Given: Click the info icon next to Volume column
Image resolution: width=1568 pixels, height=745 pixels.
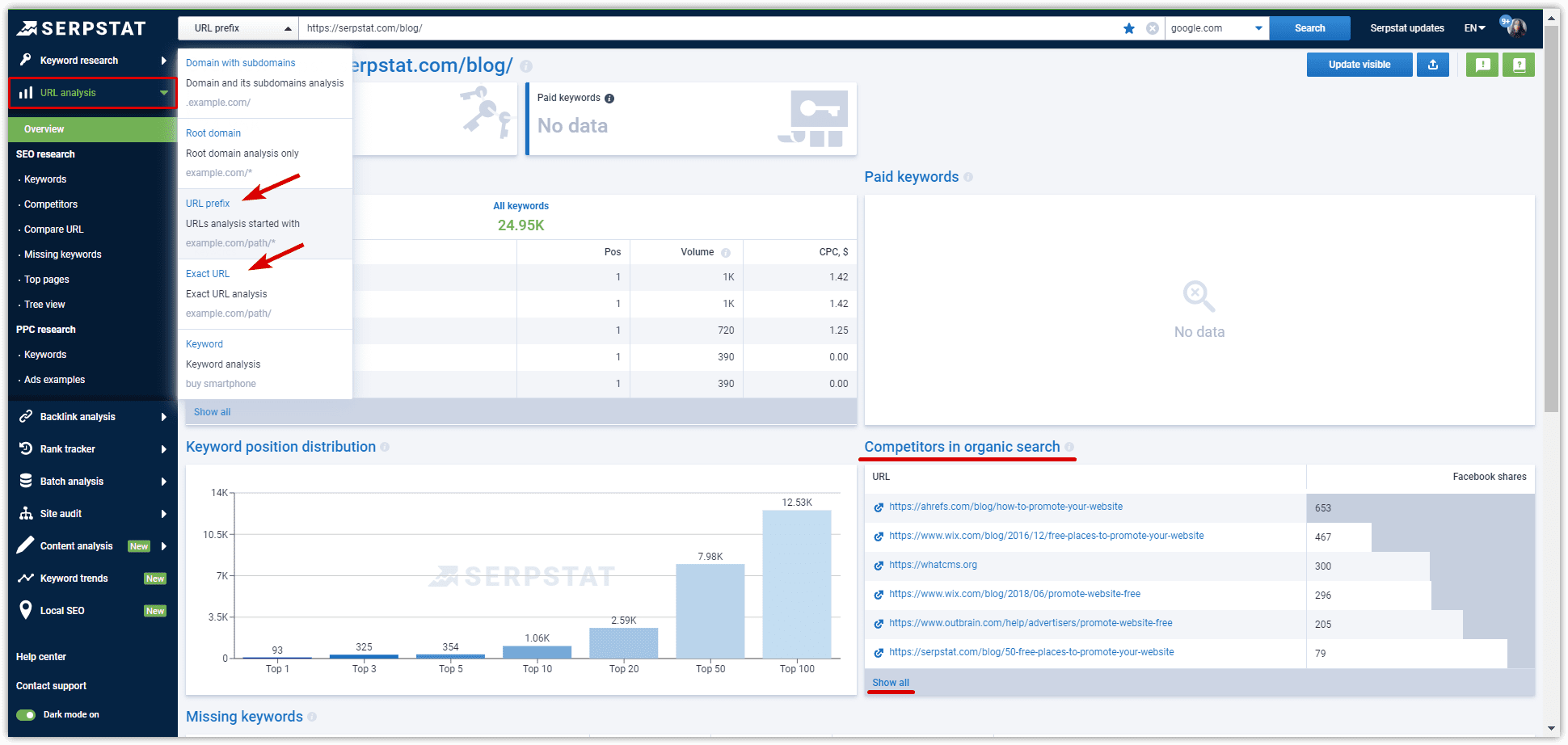Looking at the screenshot, I should 726,253.
